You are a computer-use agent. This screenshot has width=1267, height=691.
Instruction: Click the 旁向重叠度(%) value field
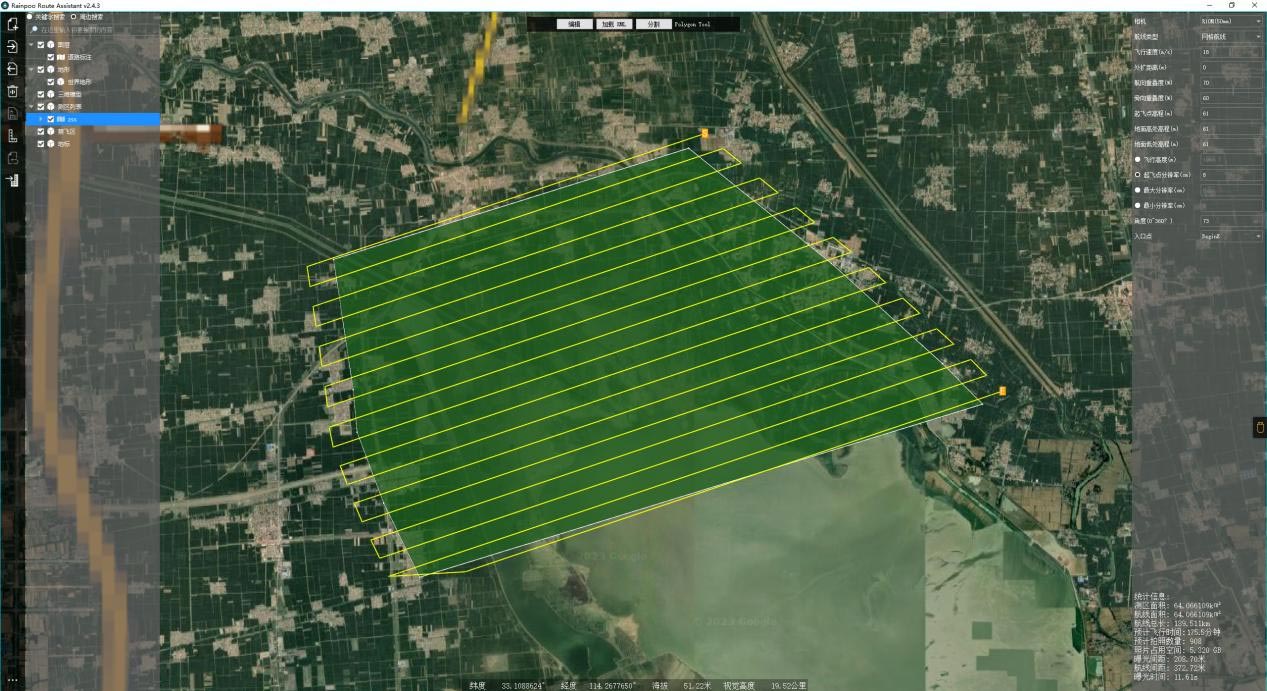pos(1231,98)
